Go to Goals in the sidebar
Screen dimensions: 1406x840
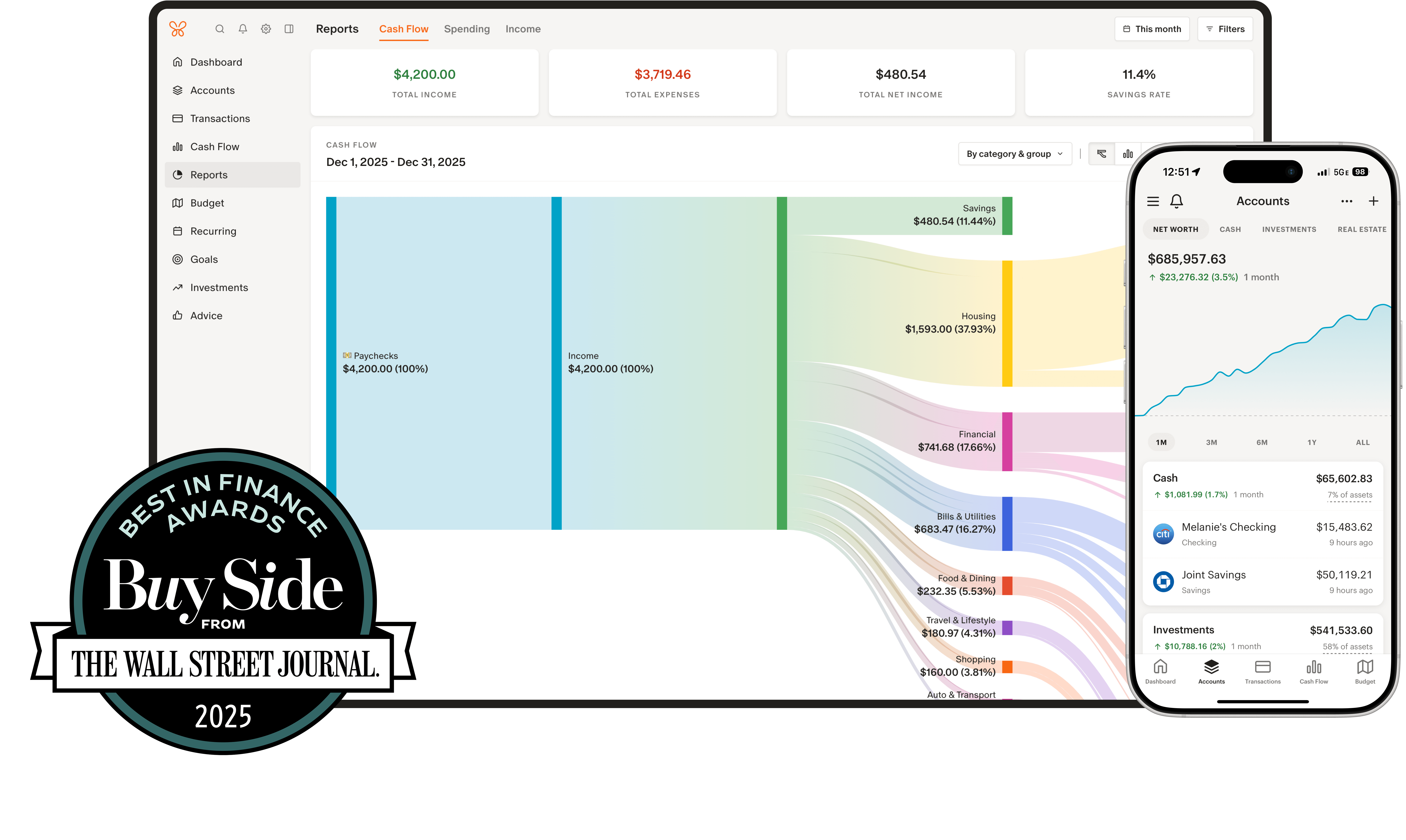[233, 259]
